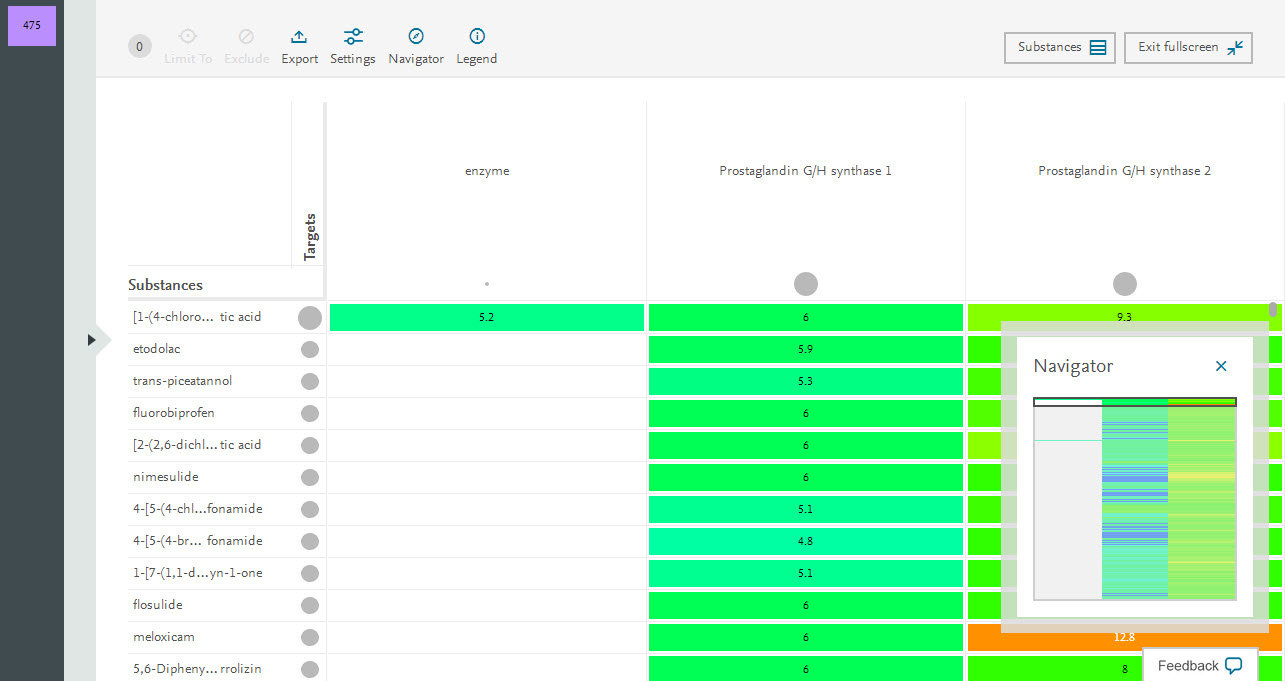Select the meloxicam row circle
Image resolution: width=1285 pixels, height=681 pixels.
coord(310,638)
